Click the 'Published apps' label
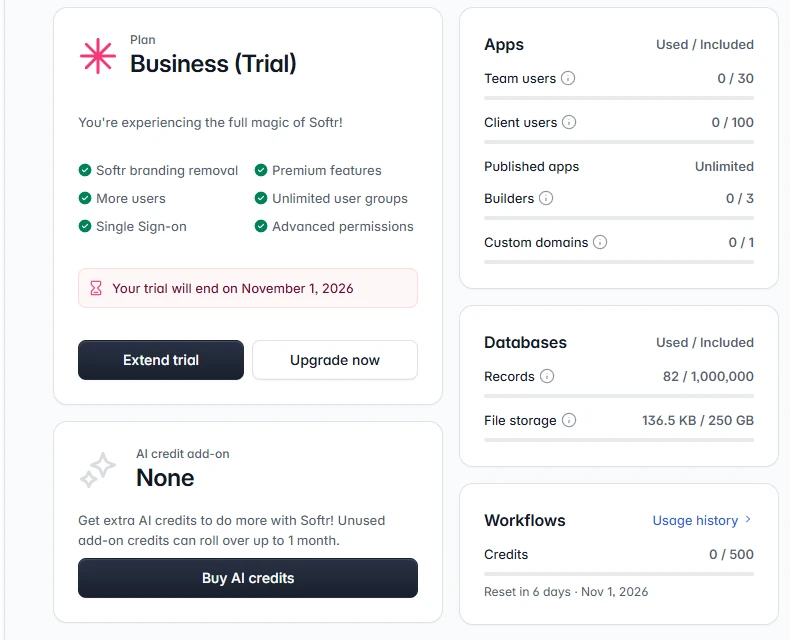The width and height of the screenshot is (790, 640). [531, 166]
